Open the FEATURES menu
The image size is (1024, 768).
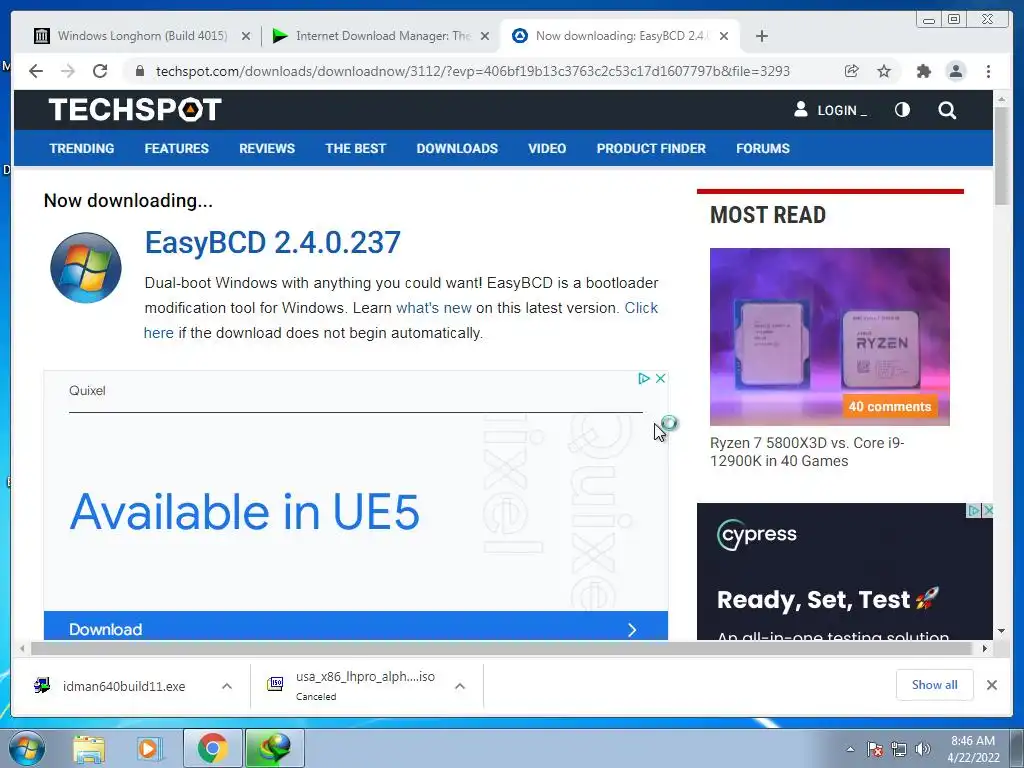(x=176, y=148)
